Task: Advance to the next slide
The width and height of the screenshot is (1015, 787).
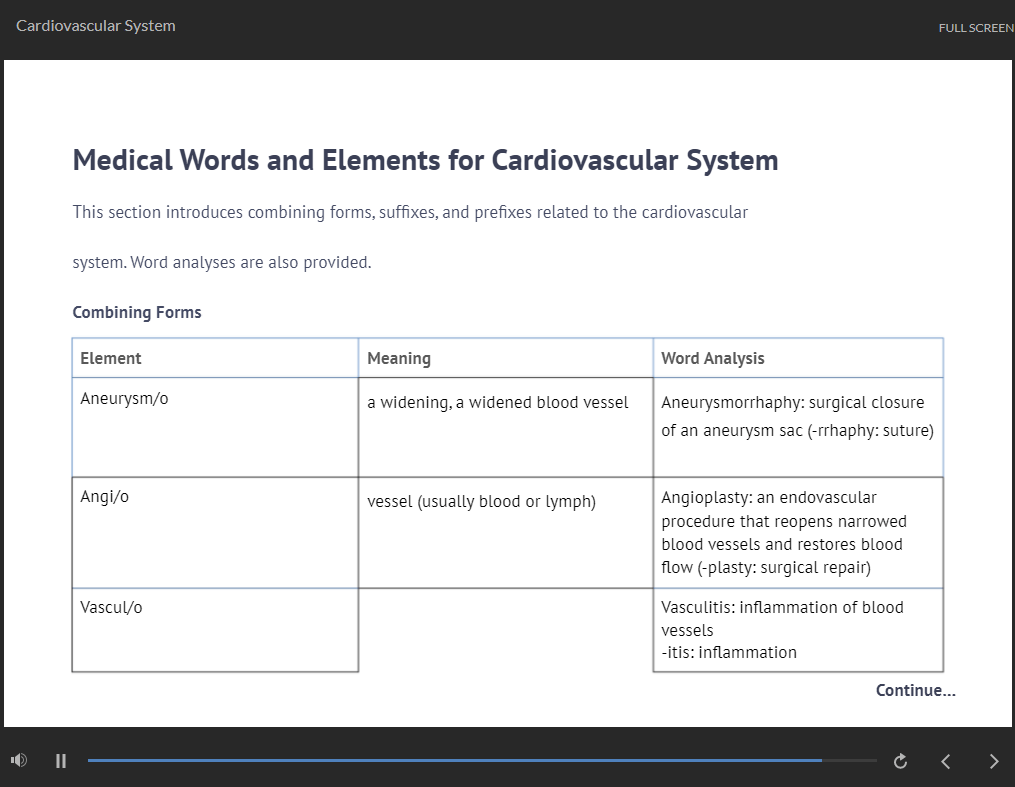Action: 994,761
